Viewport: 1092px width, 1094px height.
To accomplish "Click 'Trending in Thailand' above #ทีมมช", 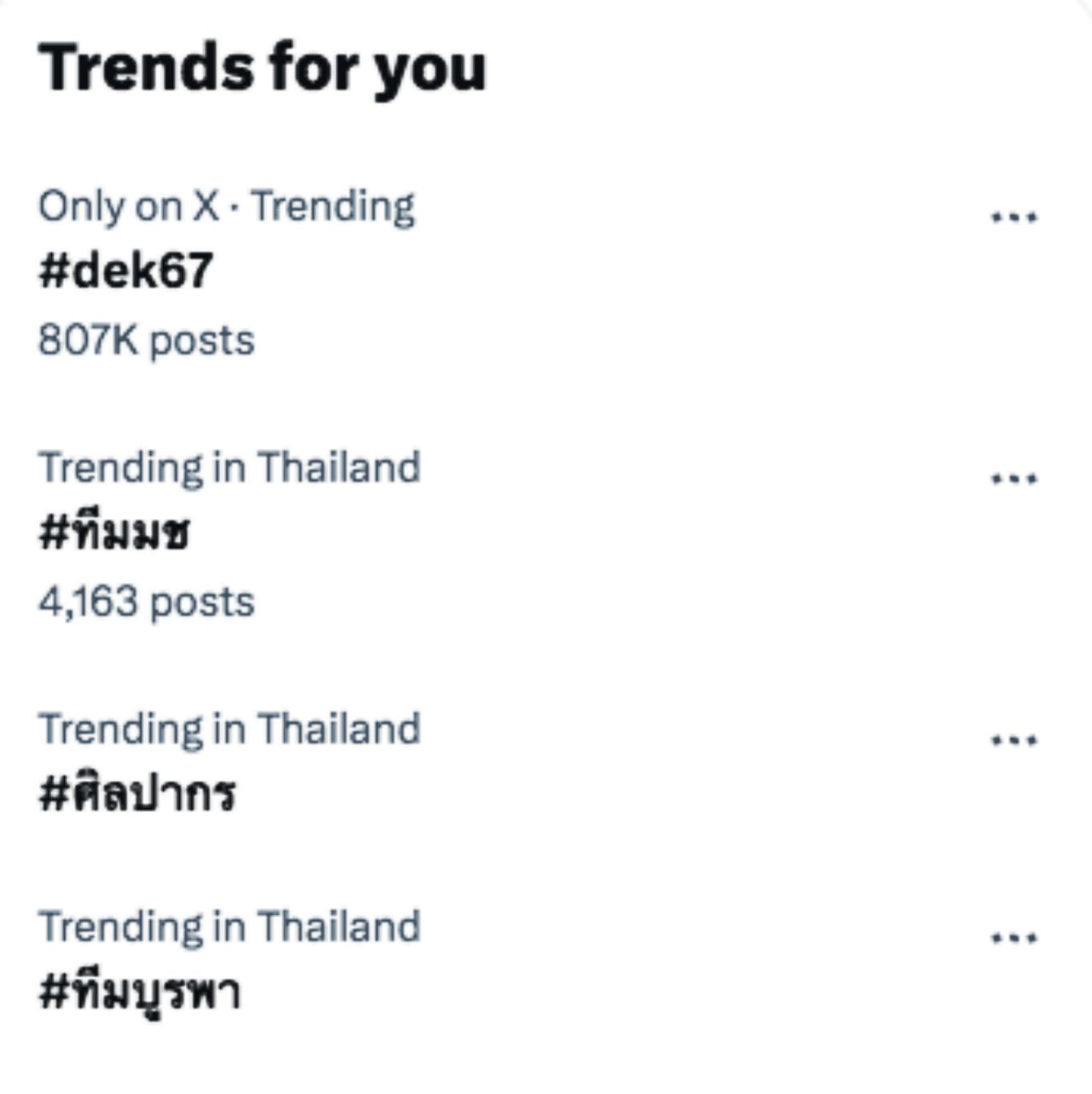I will [229, 468].
